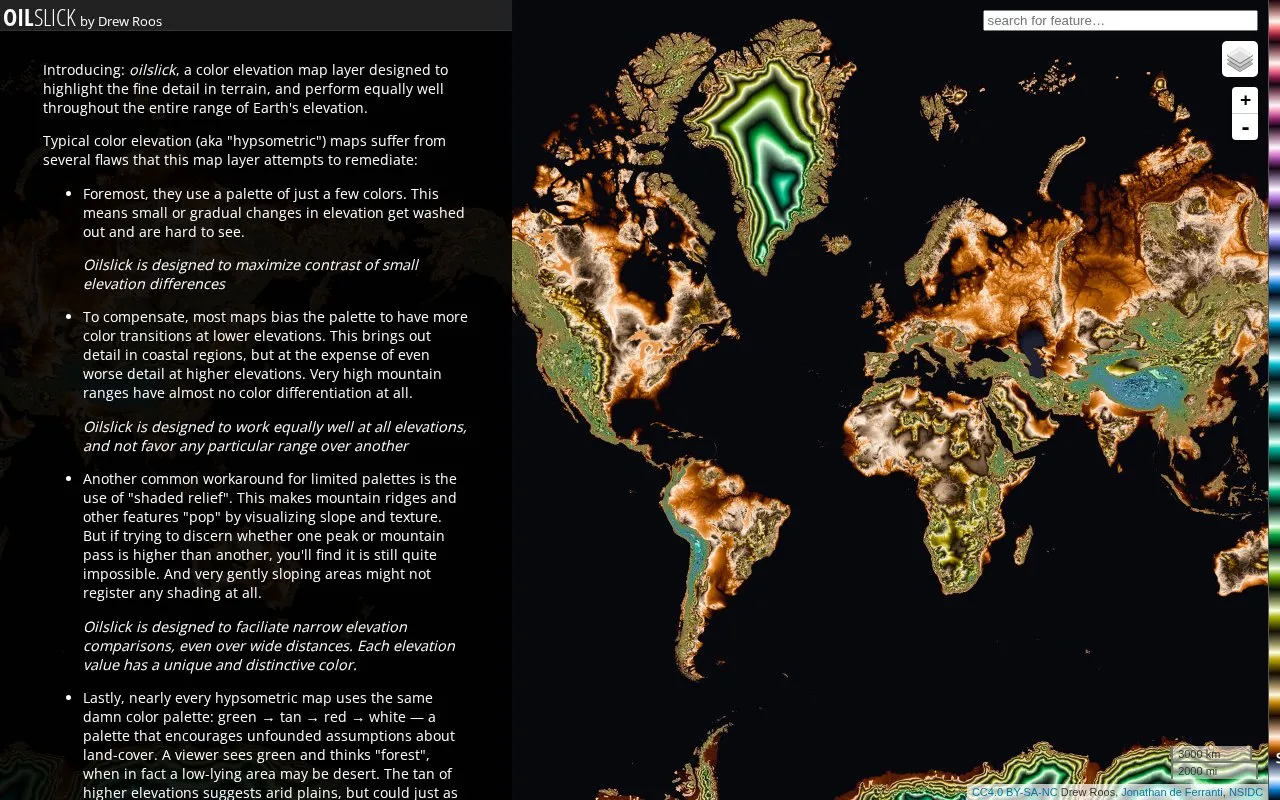The width and height of the screenshot is (1280, 800).
Task: Click the 'Introducing: oilslick' intro paragraph
Action: tap(245, 89)
